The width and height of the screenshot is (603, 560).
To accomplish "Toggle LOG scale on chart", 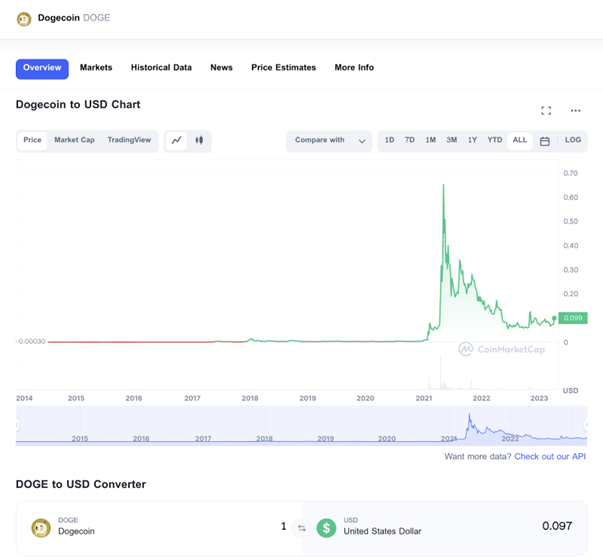I will (573, 140).
